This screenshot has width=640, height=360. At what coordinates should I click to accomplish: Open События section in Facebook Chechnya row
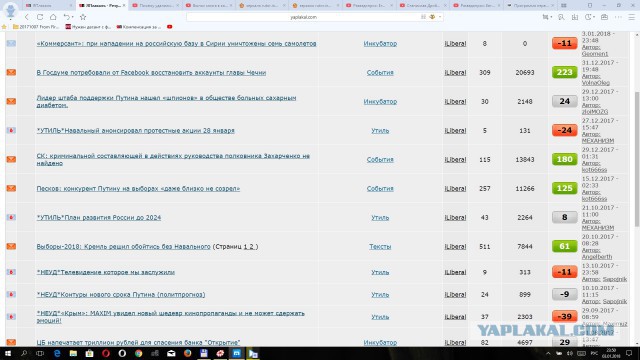[380, 72]
